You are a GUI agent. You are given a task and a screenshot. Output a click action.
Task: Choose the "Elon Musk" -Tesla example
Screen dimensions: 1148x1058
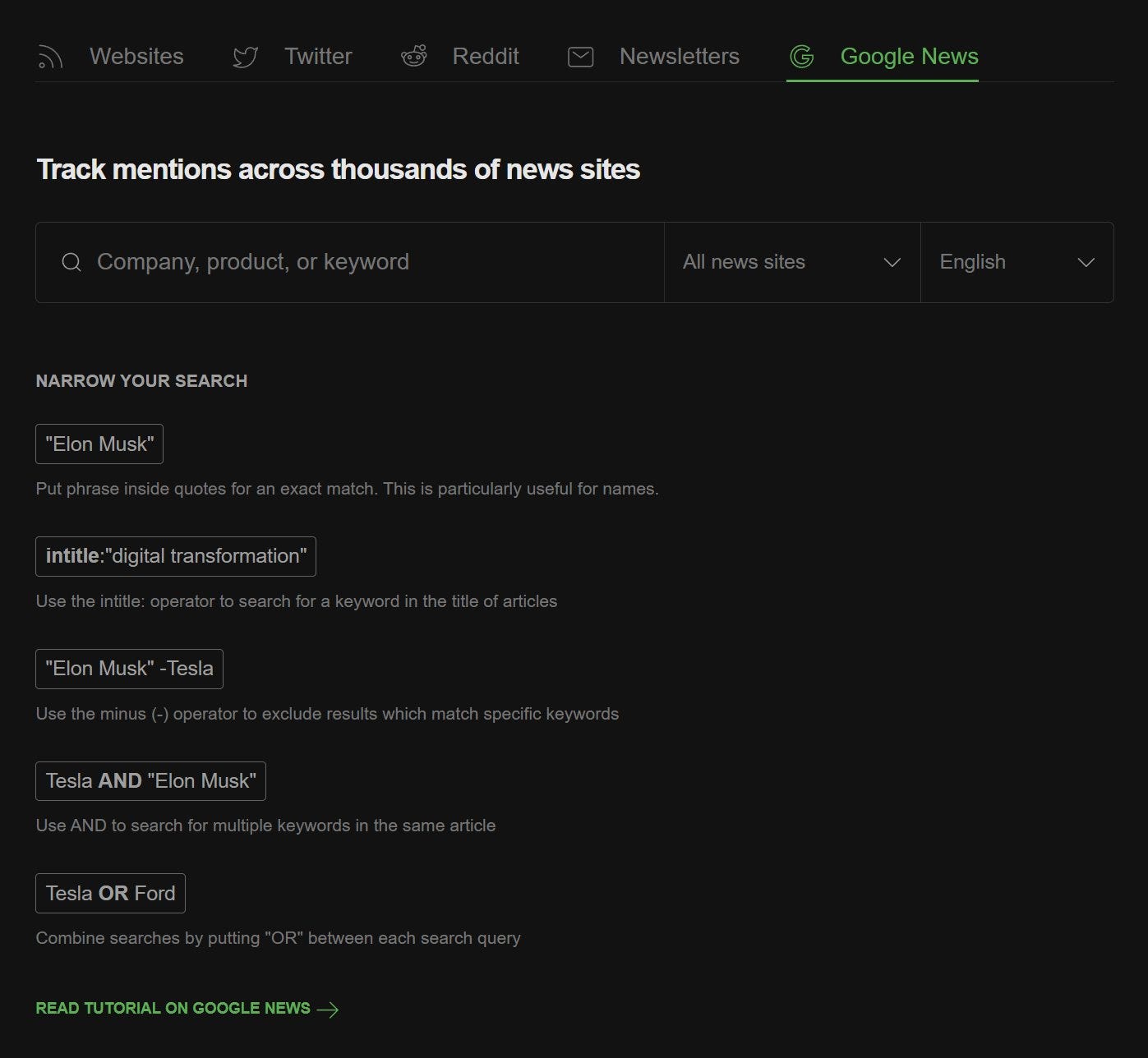(129, 669)
